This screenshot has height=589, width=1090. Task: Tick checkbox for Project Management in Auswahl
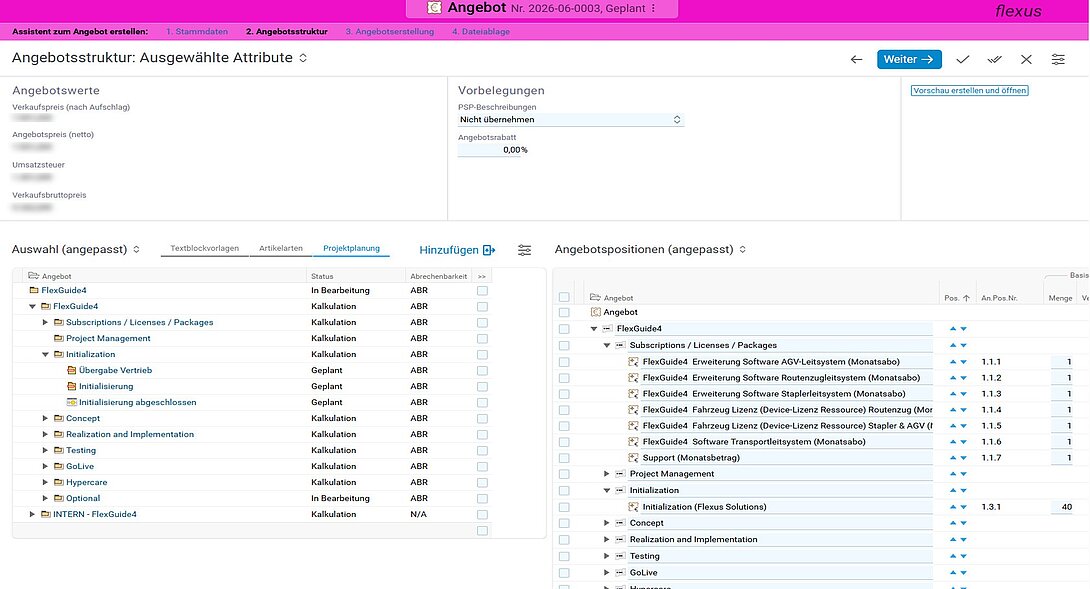coord(482,339)
